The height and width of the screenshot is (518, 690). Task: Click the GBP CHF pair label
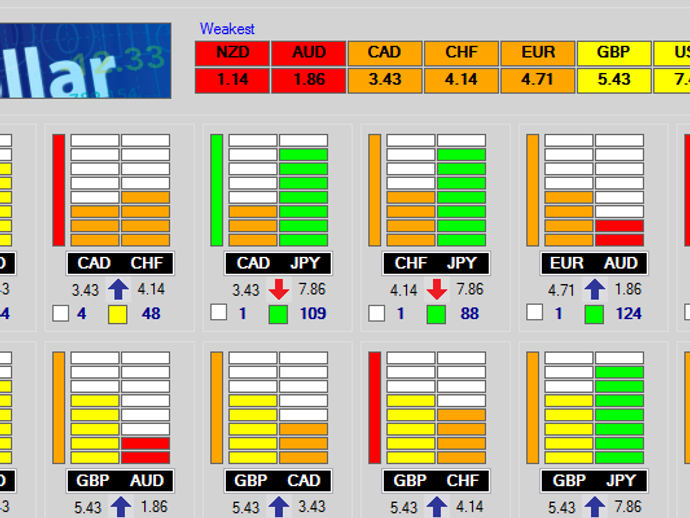click(436, 481)
